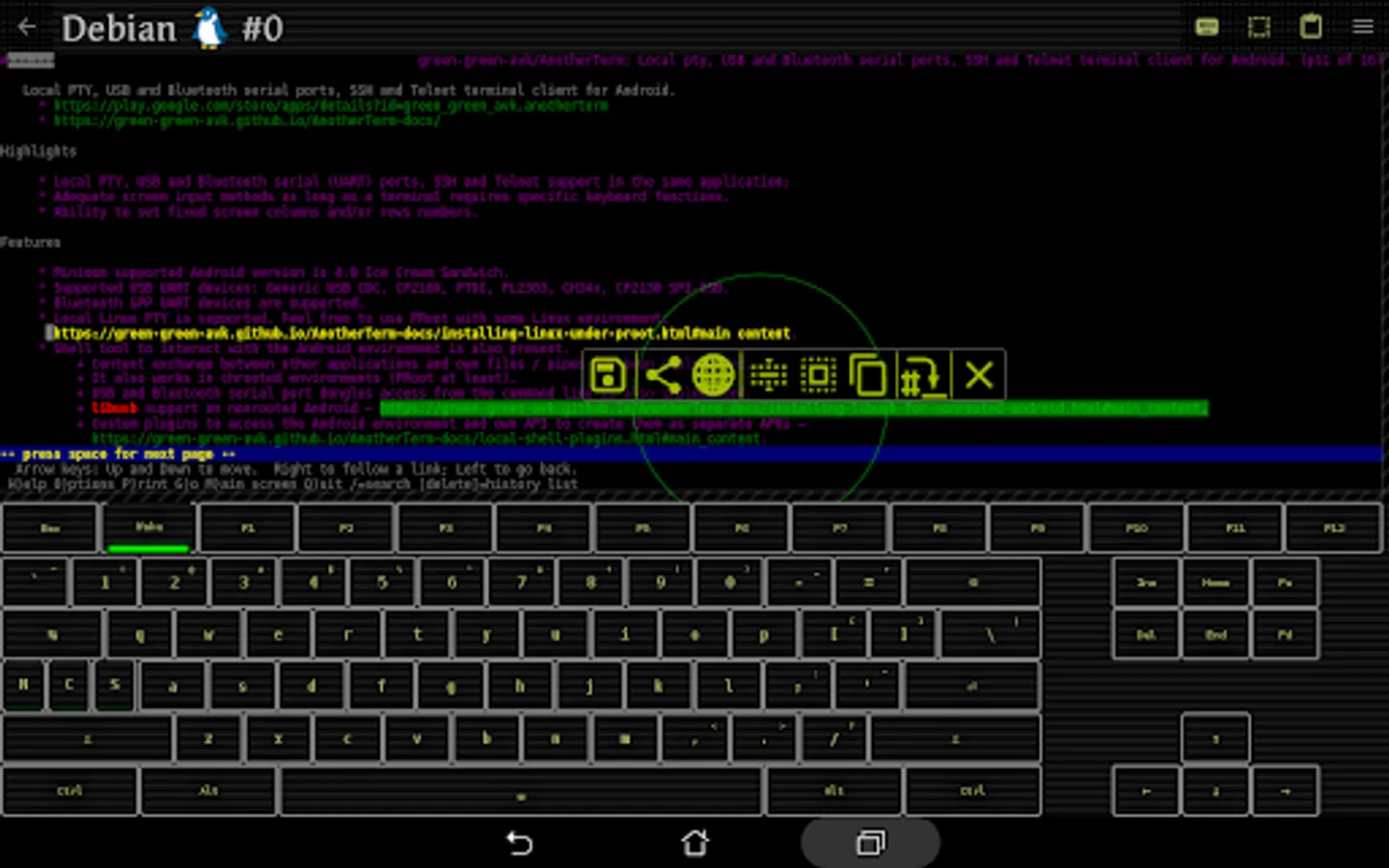This screenshot has height=868, width=1389.
Task: Tap the right Shift key
Action: click(x=955, y=739)
